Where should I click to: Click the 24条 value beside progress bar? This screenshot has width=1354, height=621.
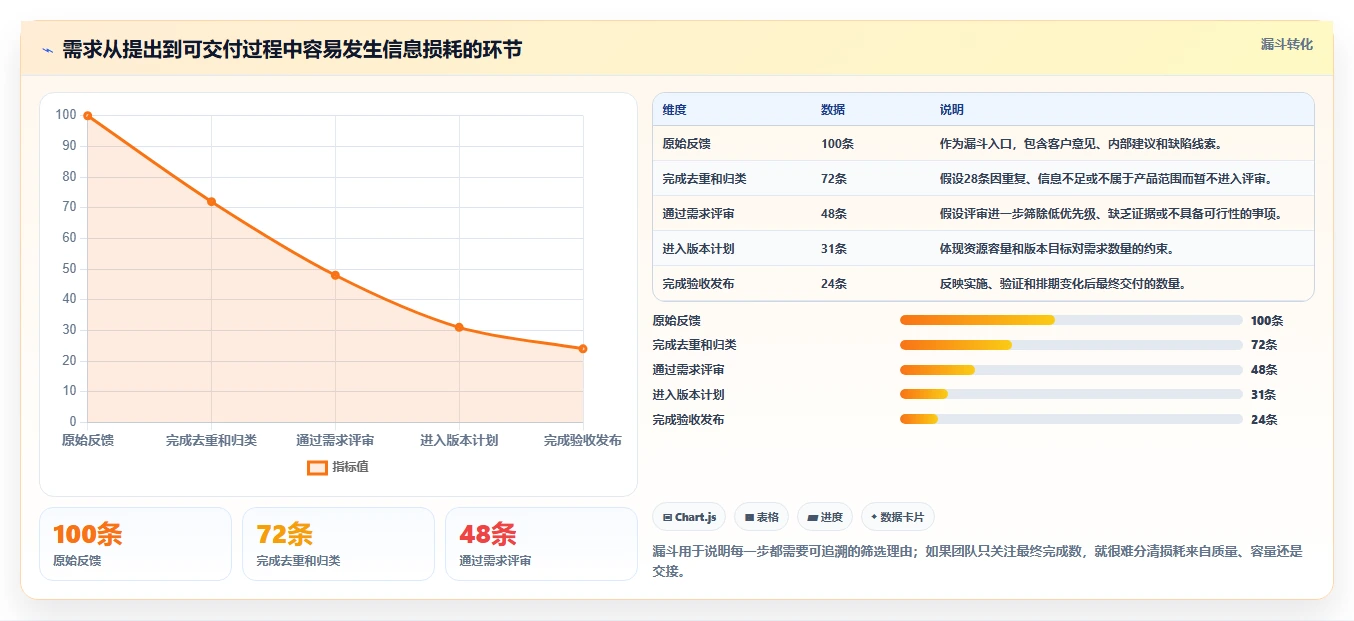click(1264, 420)
